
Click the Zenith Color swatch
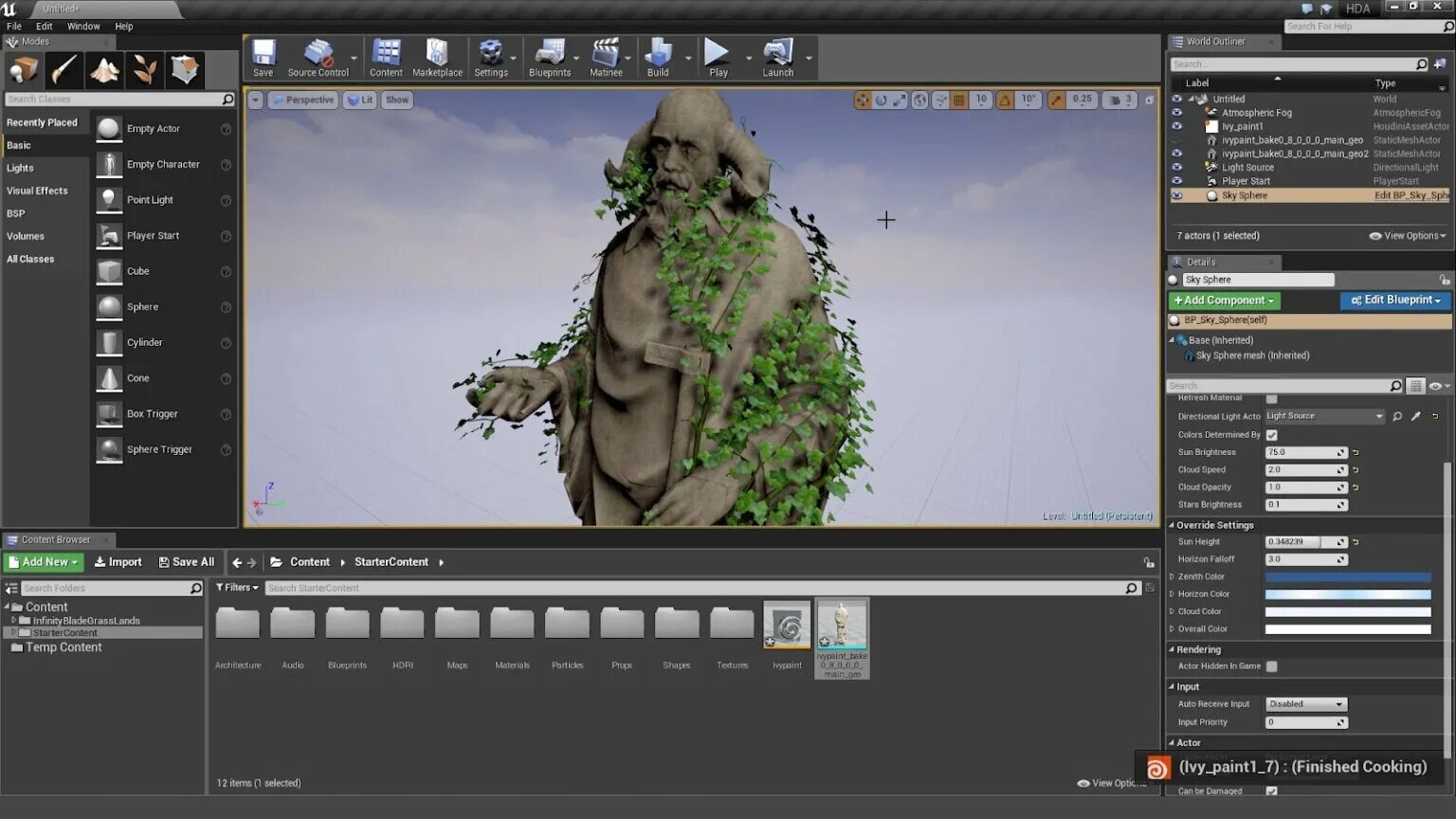1347,577
